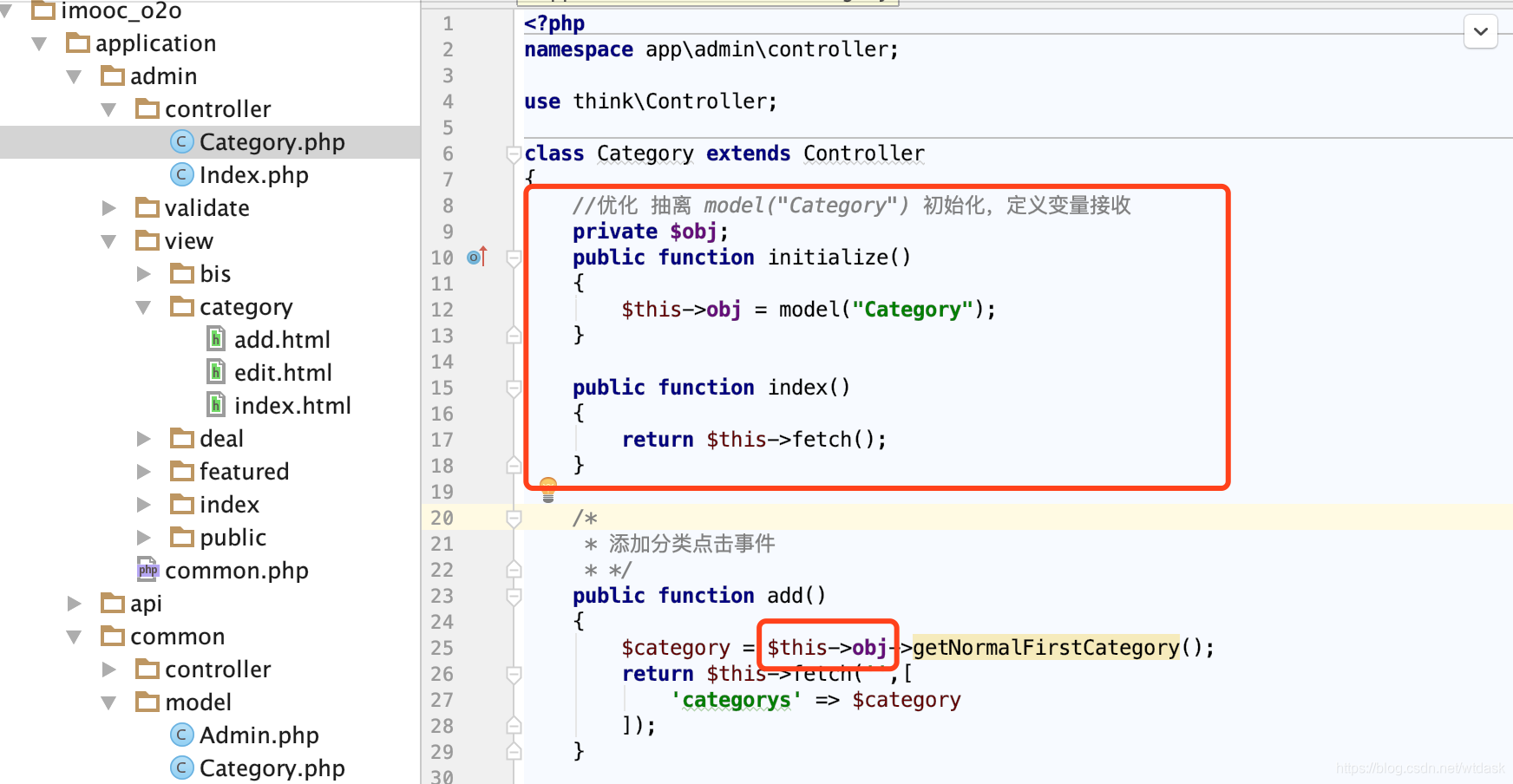Click the validate folder icon
The image size is (1513, 784).
click(147, 207)
